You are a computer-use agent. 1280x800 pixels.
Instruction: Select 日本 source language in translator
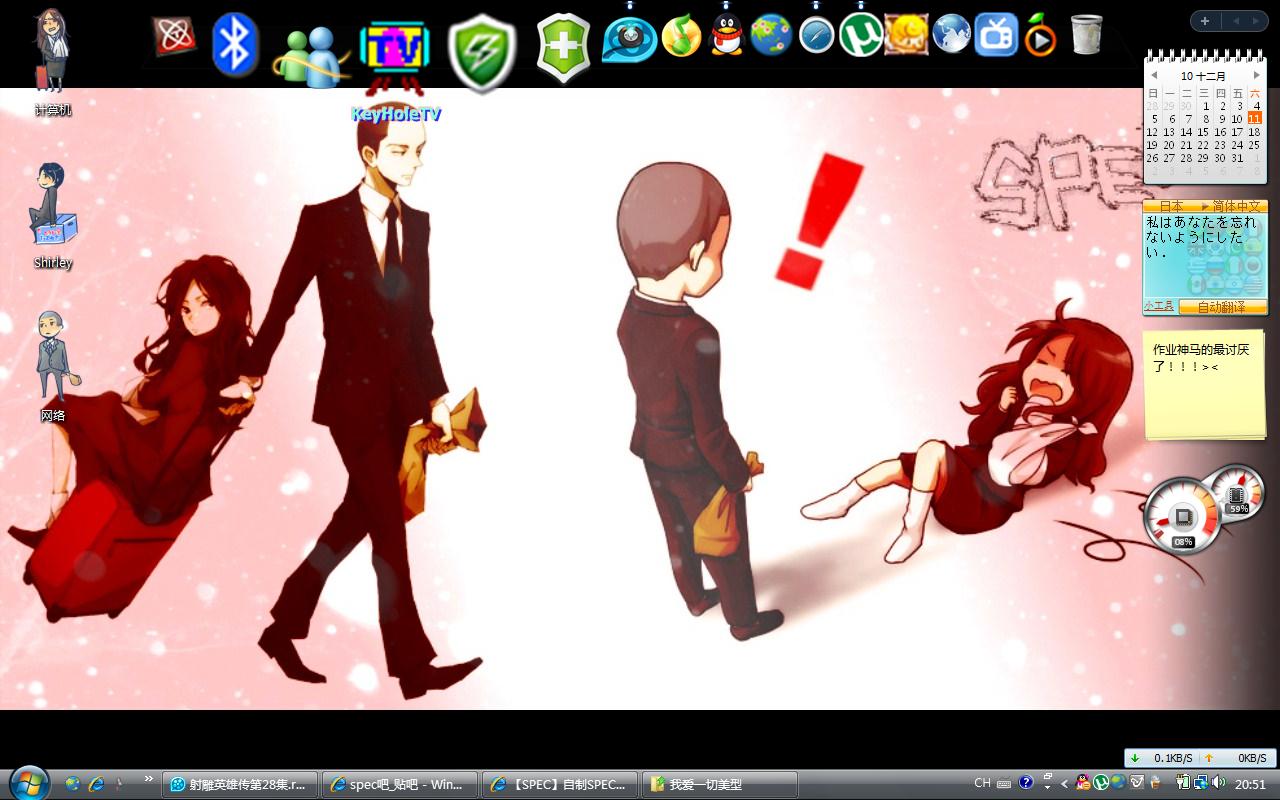[x=1170, y=206]
